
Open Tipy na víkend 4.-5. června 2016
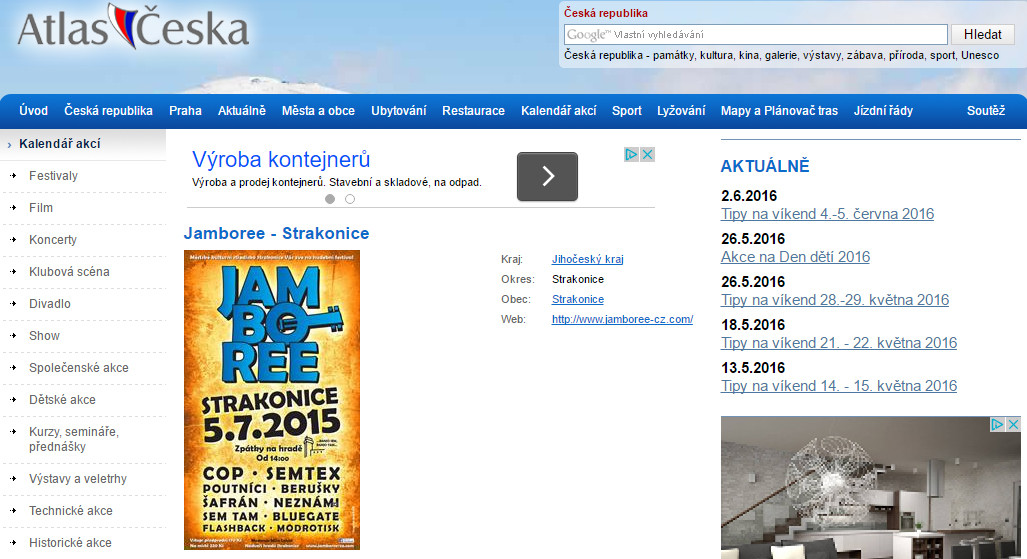click(827, 214)
